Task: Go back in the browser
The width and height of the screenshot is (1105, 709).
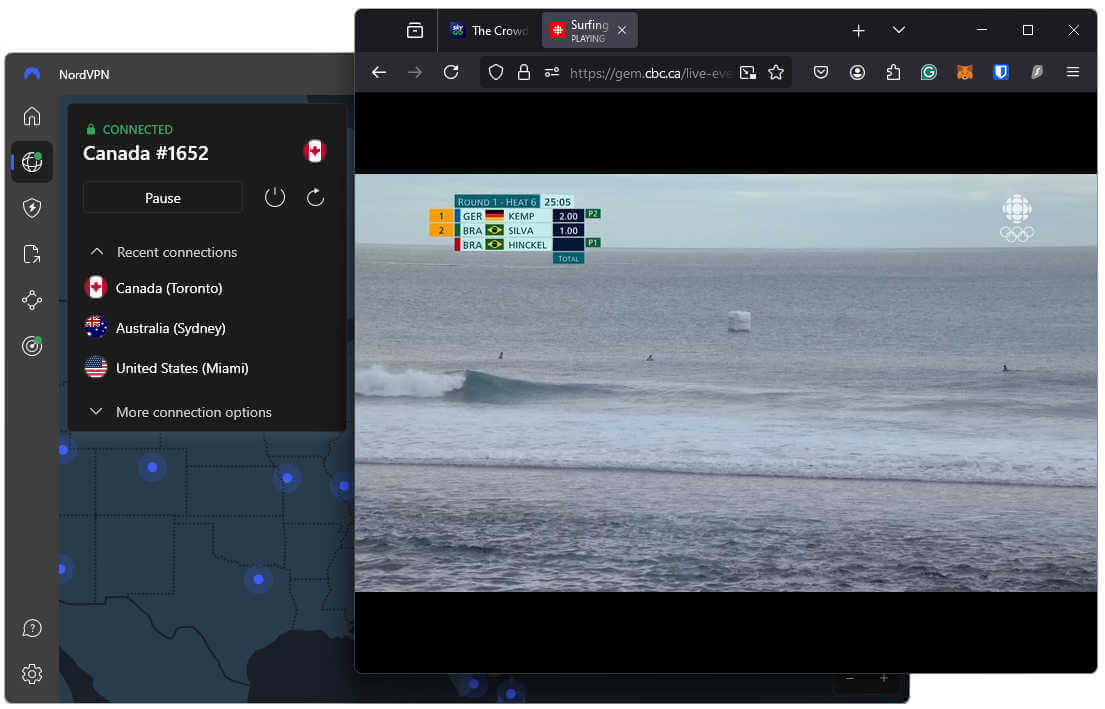Action: point(379,73)
